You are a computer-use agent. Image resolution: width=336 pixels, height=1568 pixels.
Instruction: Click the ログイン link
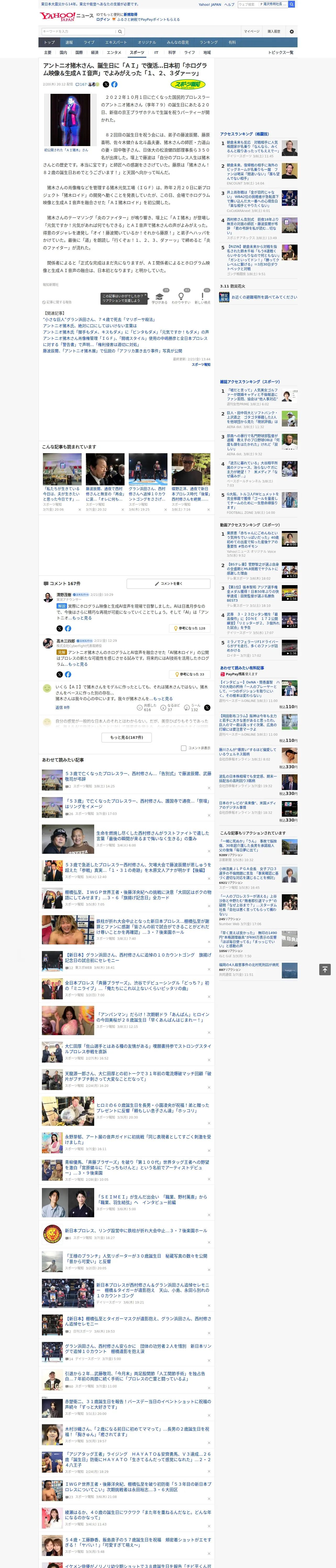tap(103, 20)
